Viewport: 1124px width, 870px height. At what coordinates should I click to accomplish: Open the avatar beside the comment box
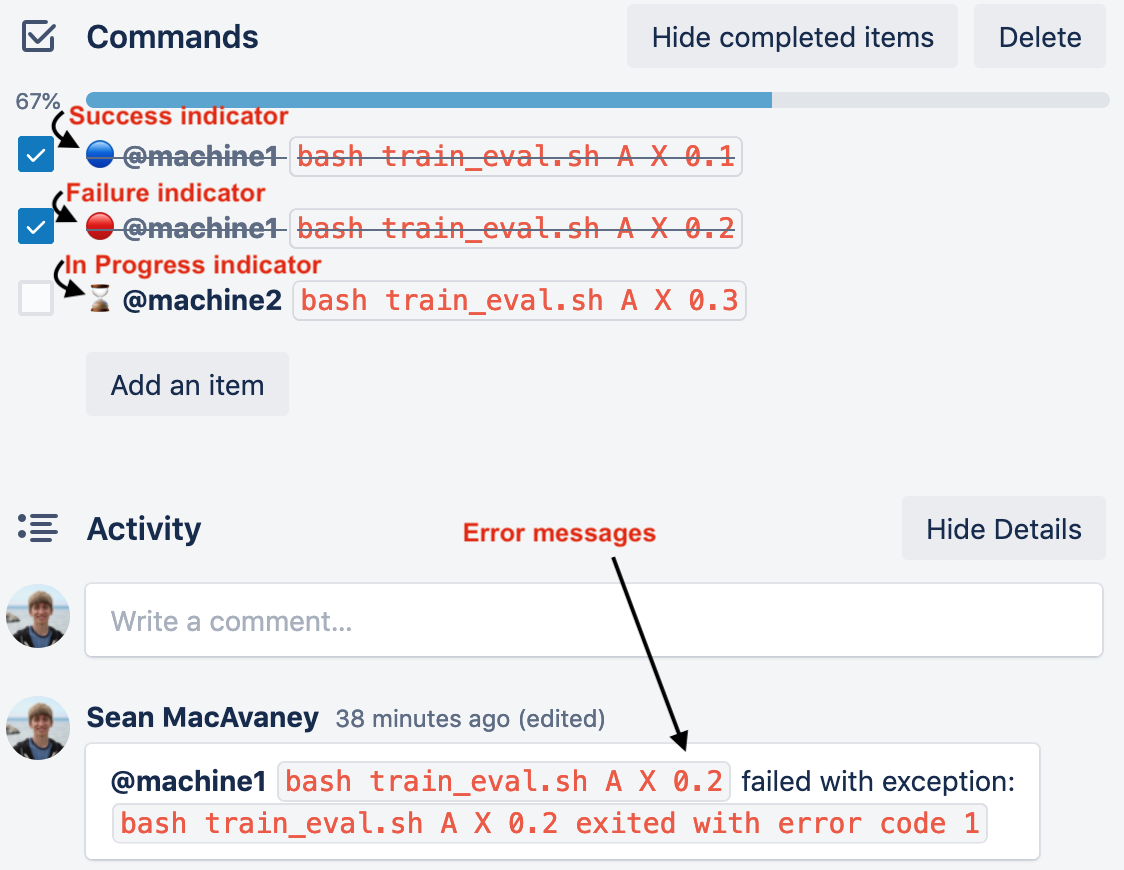(38, 616)
